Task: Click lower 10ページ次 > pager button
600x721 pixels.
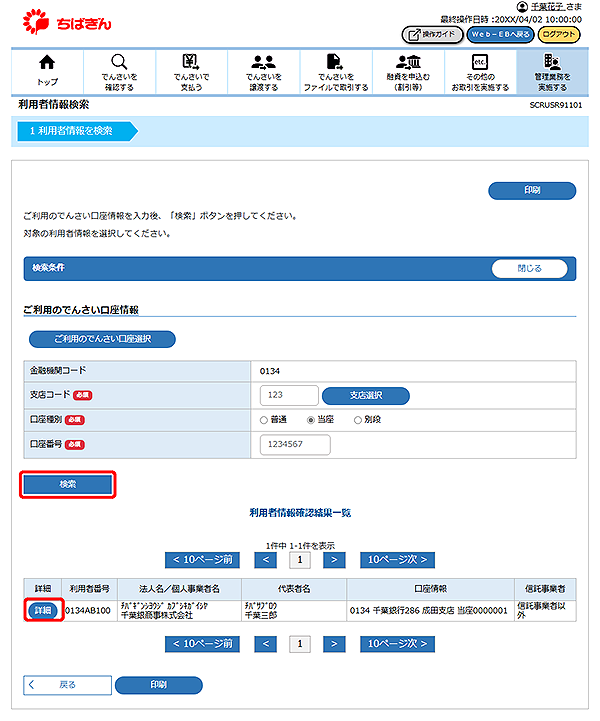Action: [397, 644]
